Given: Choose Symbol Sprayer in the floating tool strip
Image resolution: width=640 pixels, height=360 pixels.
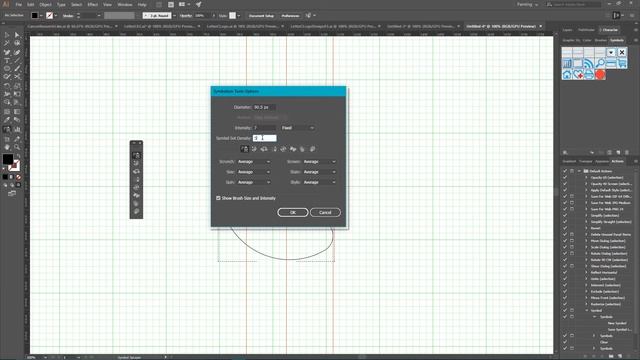Looking at the screenshot, I should click(136, 155).
